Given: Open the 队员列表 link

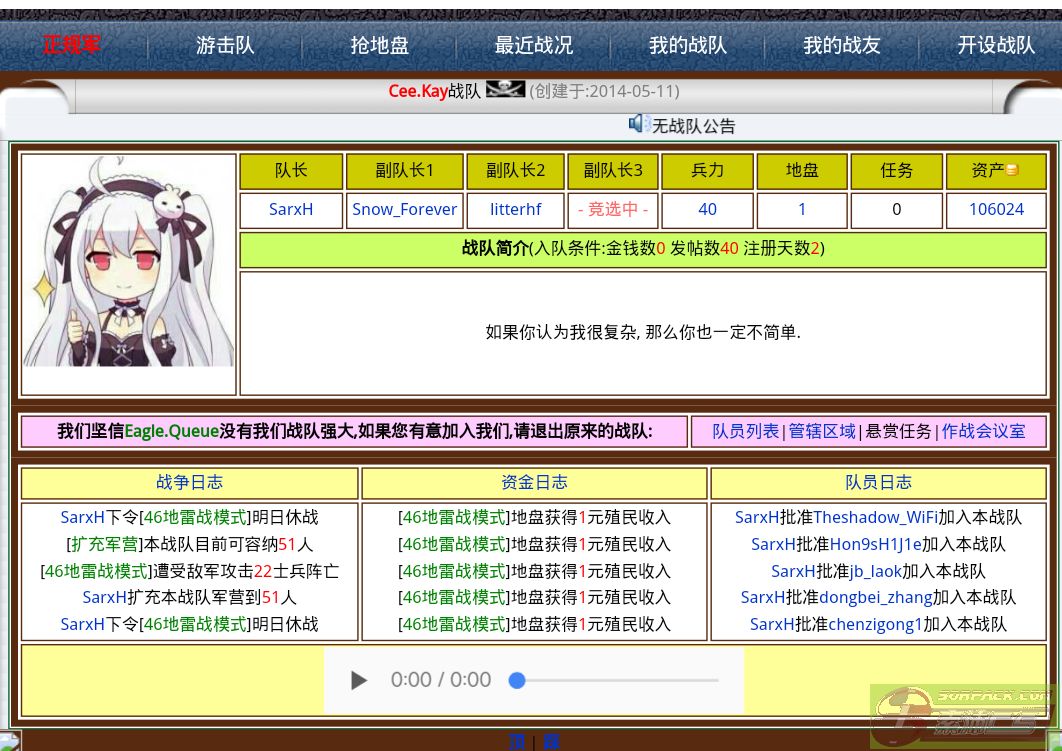Looking at the screenshot, I should (x=746, y=431).
